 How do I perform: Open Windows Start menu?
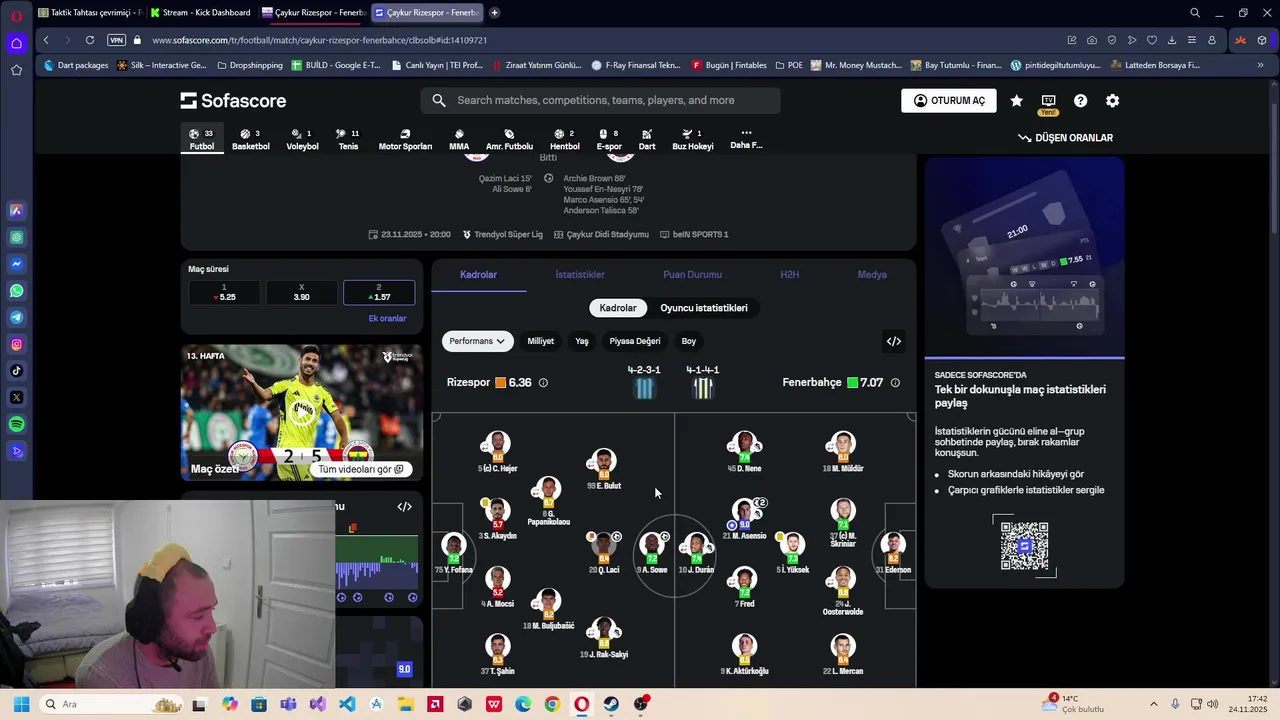22,704
